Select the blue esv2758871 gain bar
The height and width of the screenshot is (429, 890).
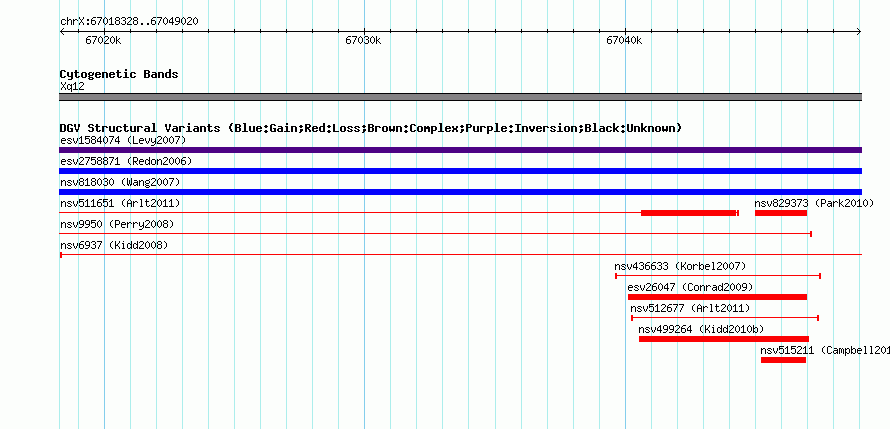point(460,171)
